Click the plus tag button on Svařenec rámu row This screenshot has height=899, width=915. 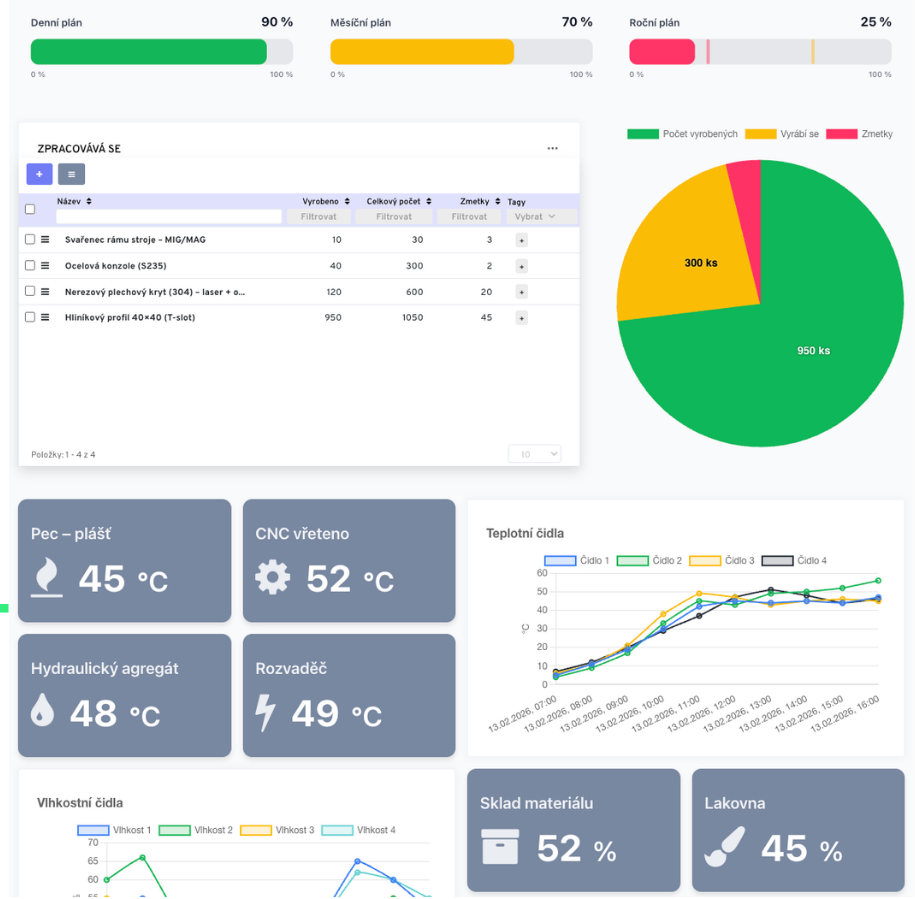521,240
